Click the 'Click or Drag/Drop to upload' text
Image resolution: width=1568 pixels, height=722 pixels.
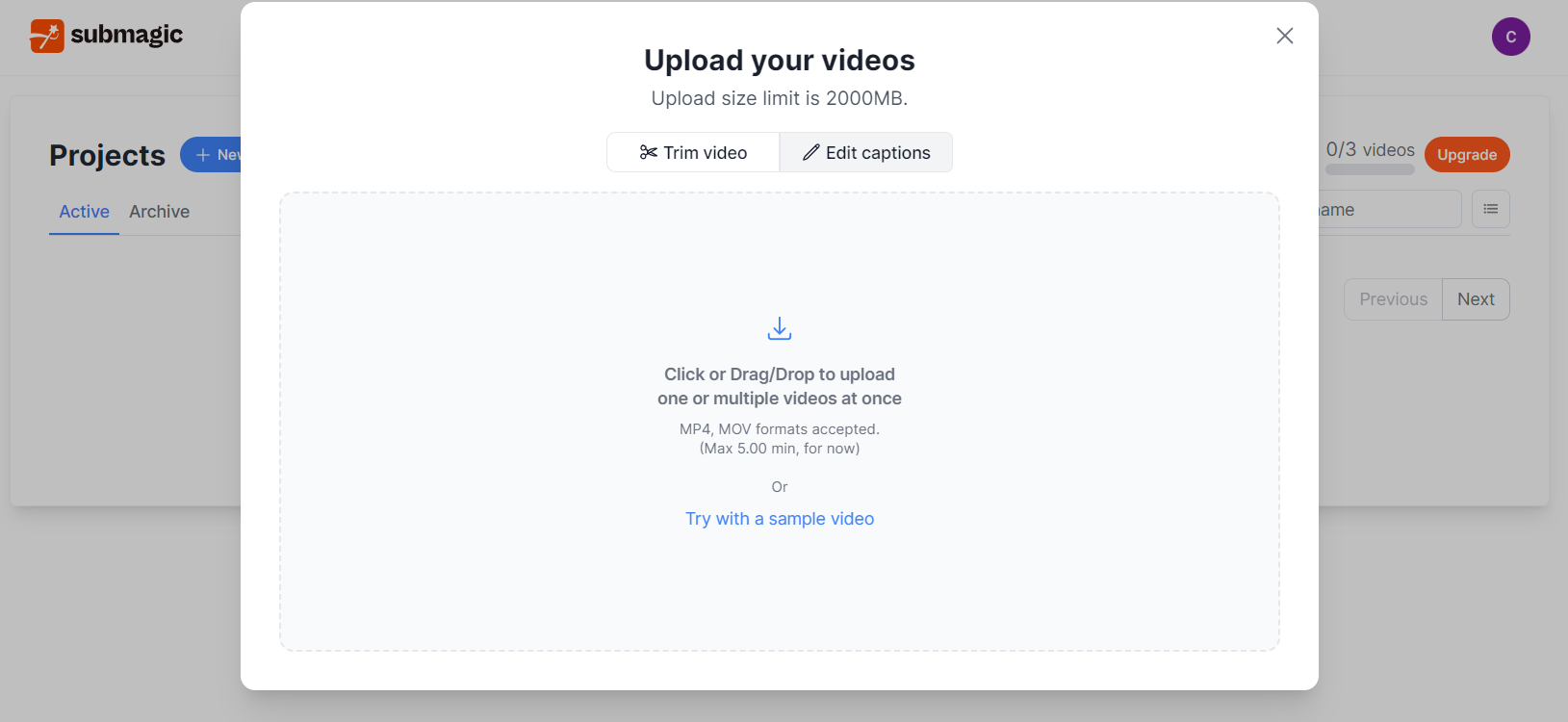coord(780,374)
